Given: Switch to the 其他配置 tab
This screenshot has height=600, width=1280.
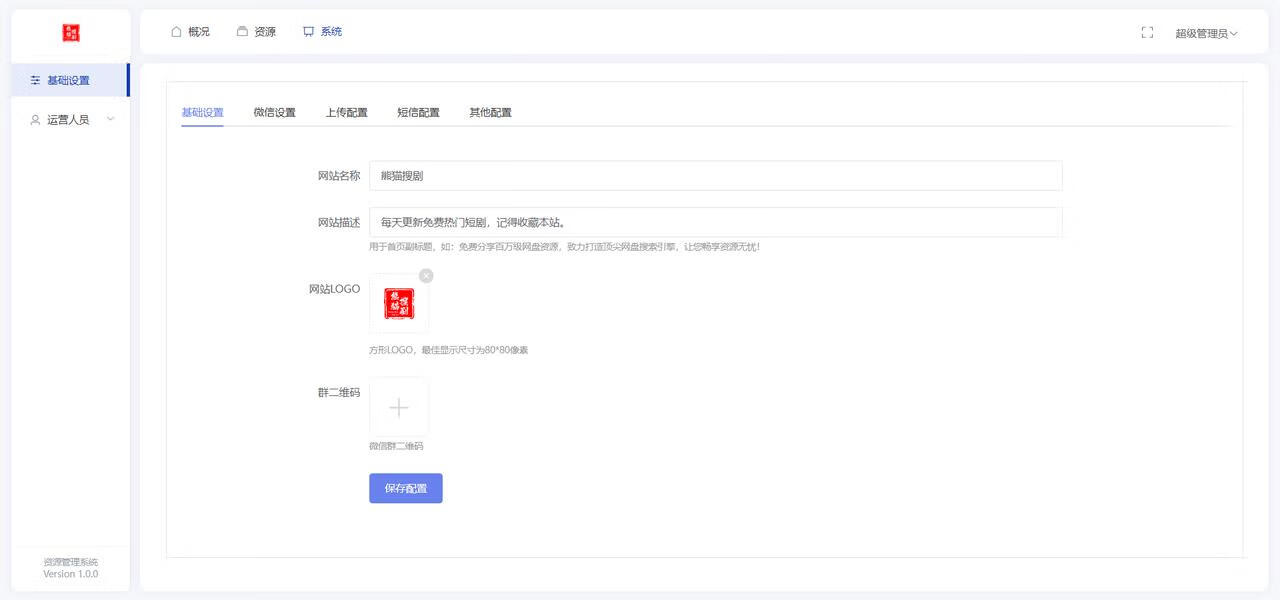Looking at the screenshot, I should [x=490, y=112].
